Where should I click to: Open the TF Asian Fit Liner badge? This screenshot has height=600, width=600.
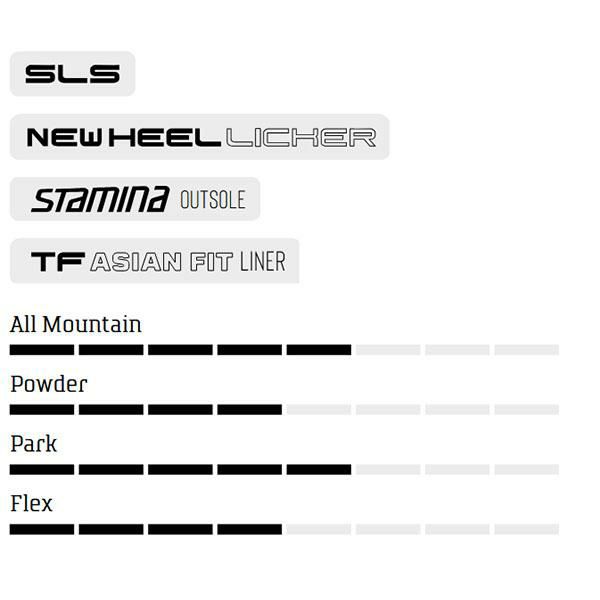pos(154,262)
